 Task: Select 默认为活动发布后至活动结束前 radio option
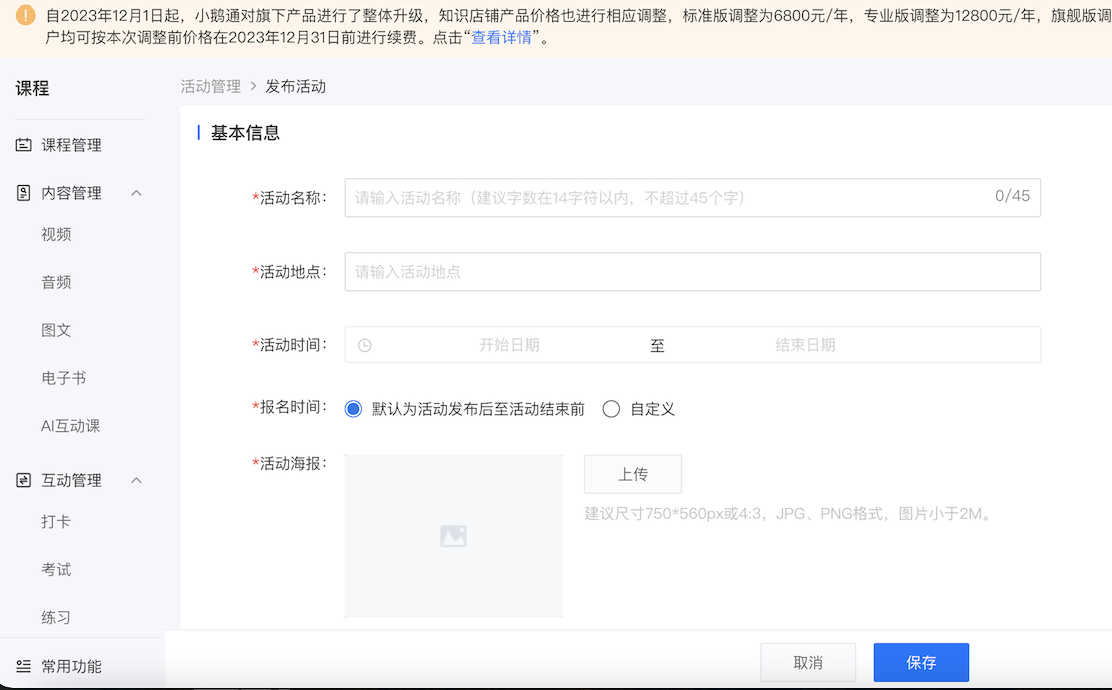coord(353,409)
